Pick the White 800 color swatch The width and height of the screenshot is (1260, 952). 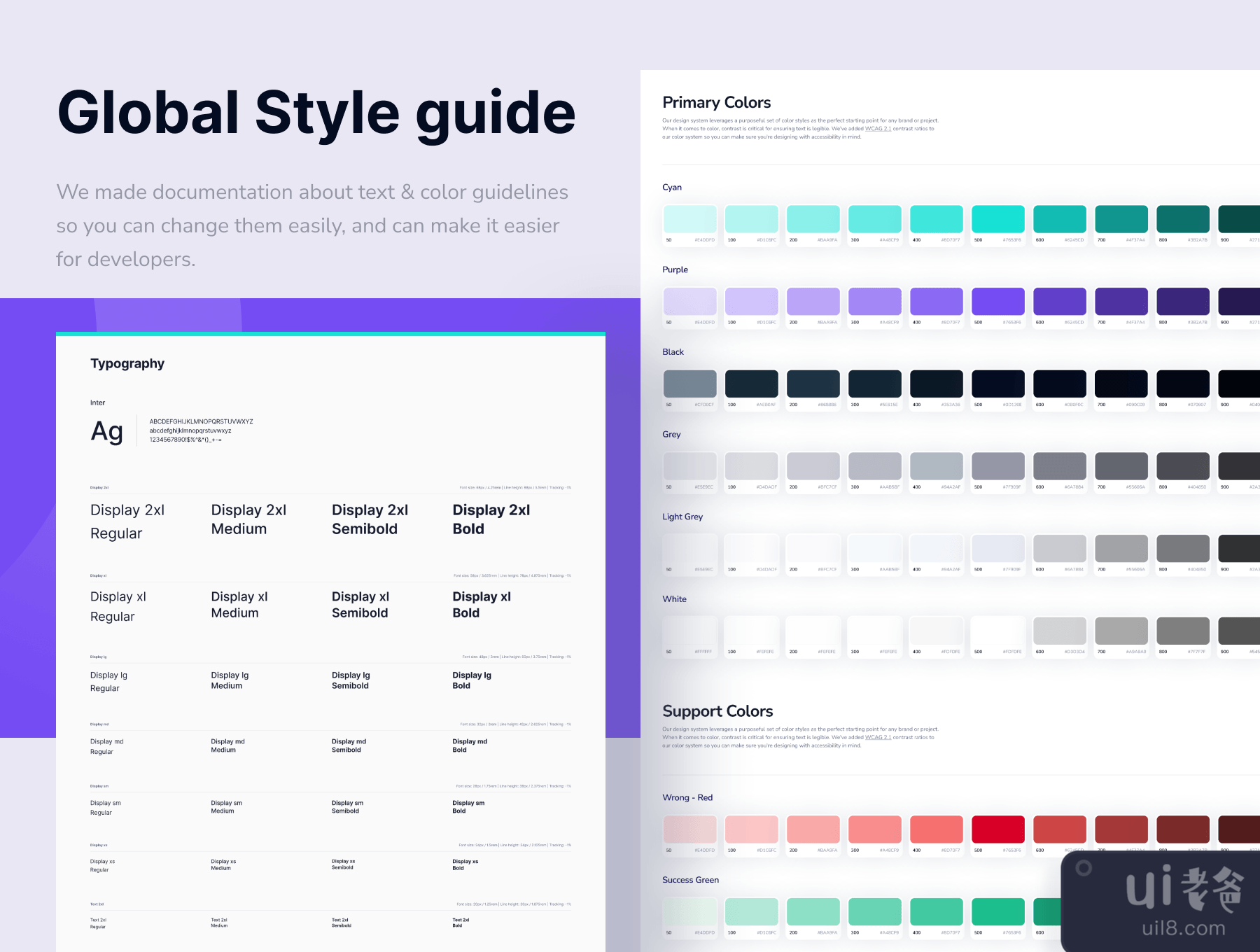point(1182,631)
